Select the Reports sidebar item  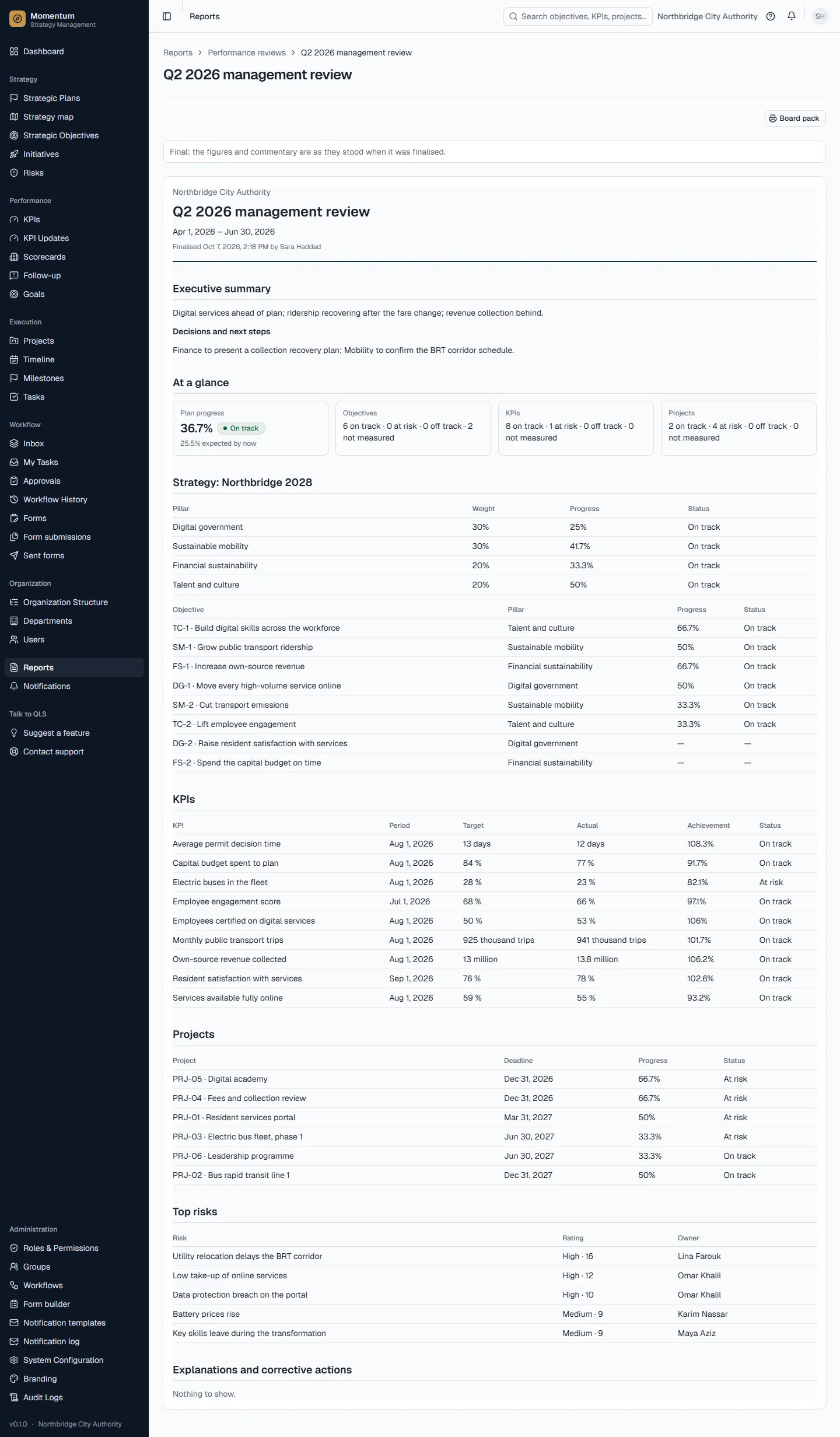[74, 667]
